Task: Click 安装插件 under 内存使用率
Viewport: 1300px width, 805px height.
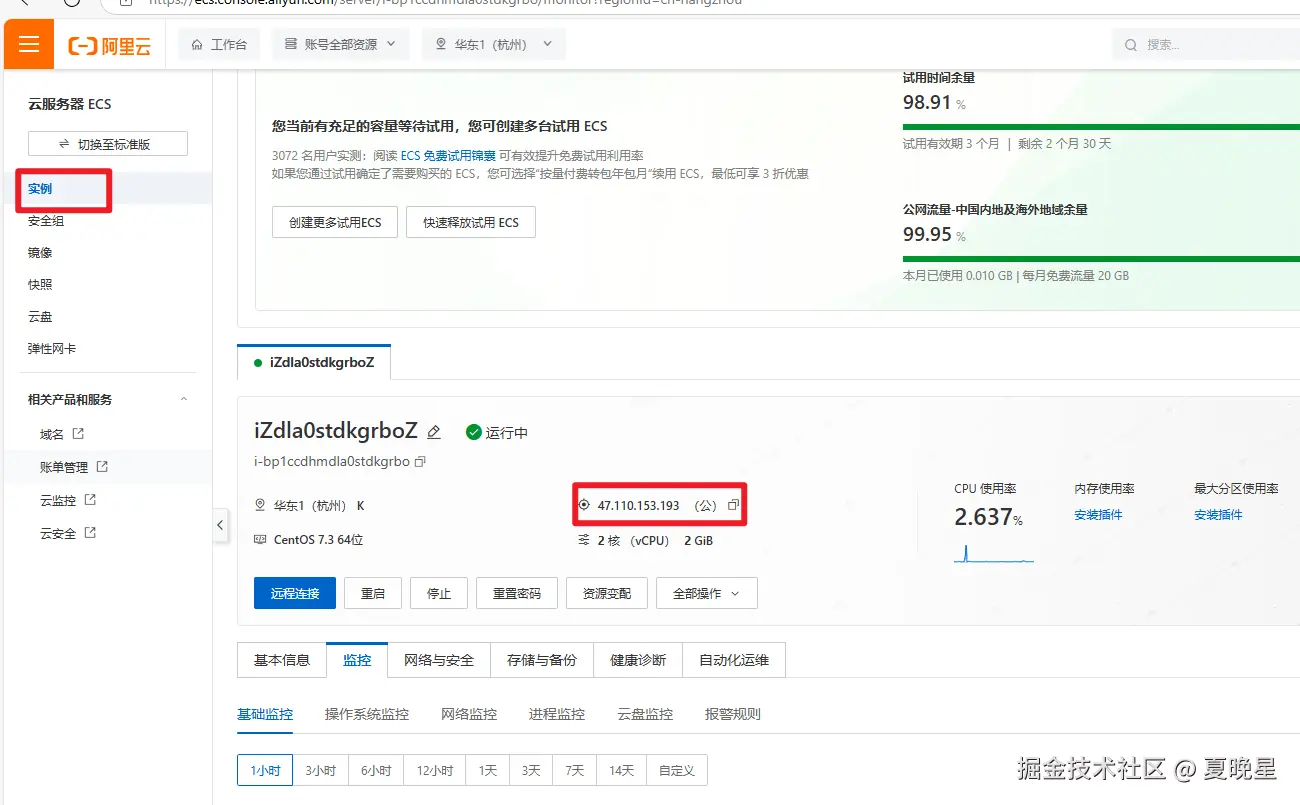Action: point(1098,515)
